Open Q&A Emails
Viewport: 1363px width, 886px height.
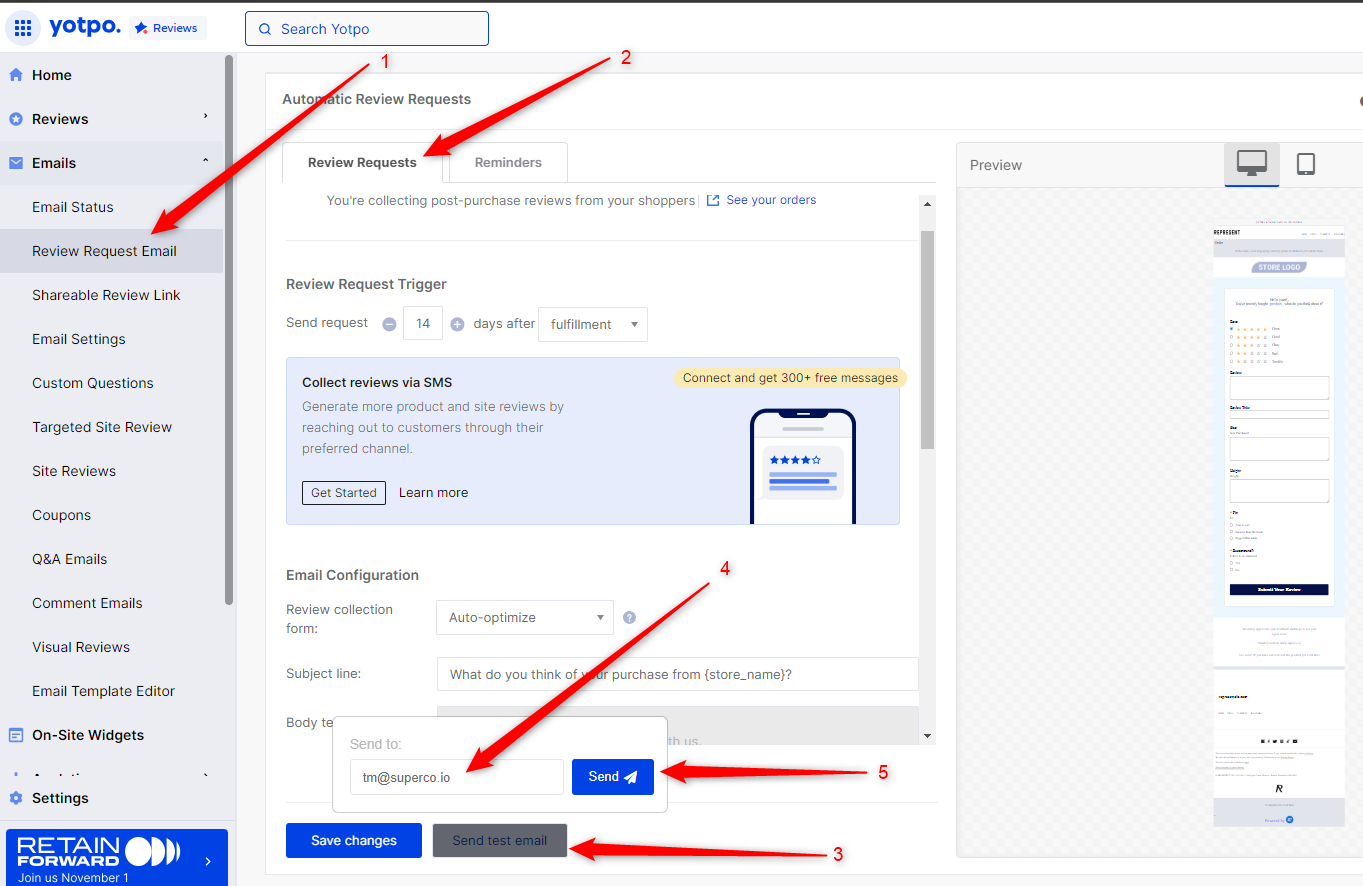[69, 559]
